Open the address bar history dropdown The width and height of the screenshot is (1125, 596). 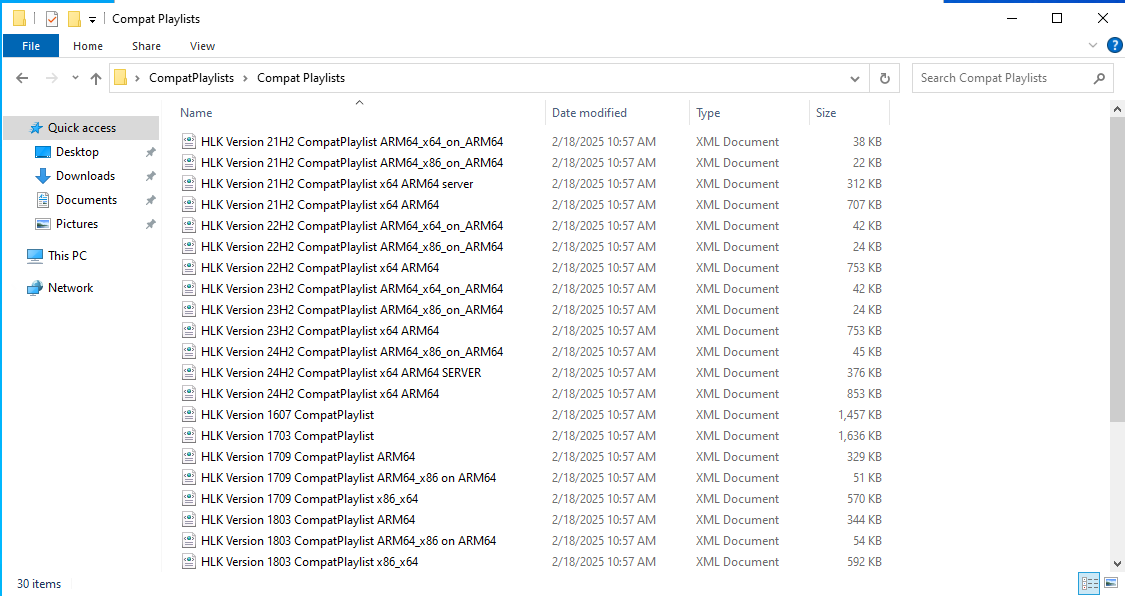tap(855, 78)
